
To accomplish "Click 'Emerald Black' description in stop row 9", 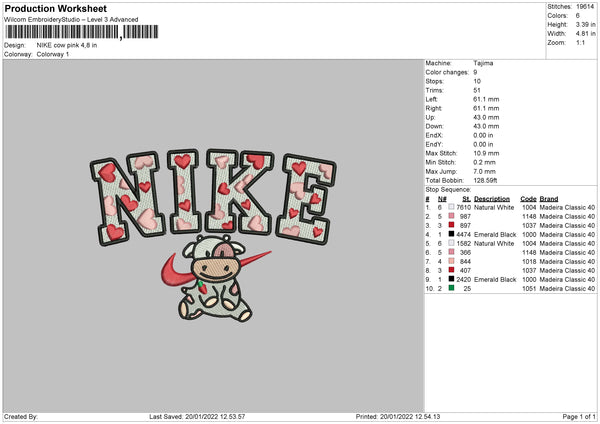I will pos(495,279).
